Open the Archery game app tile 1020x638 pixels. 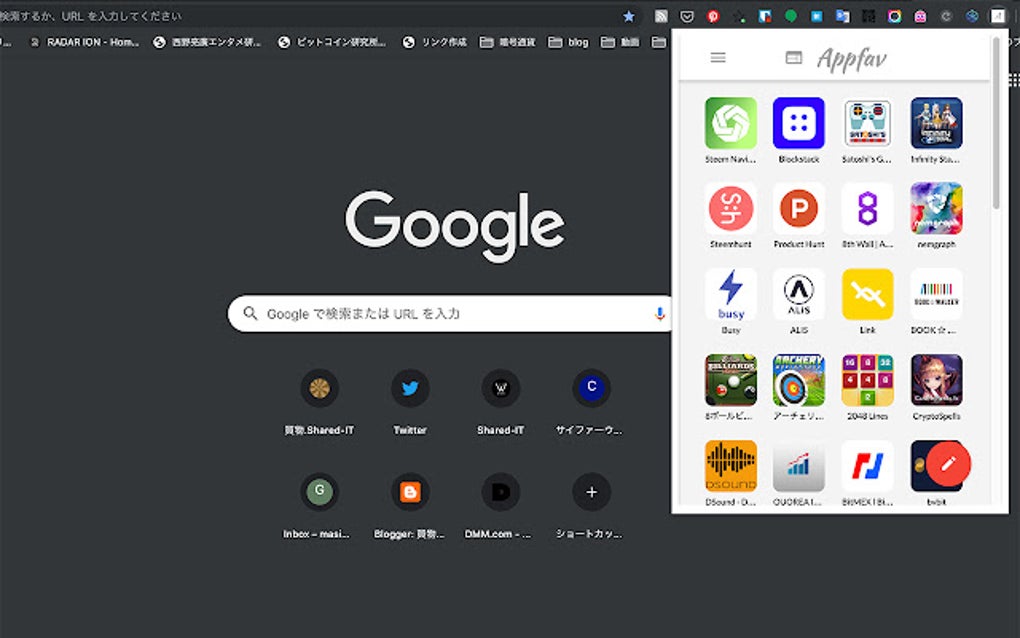(x=799, y=380)
